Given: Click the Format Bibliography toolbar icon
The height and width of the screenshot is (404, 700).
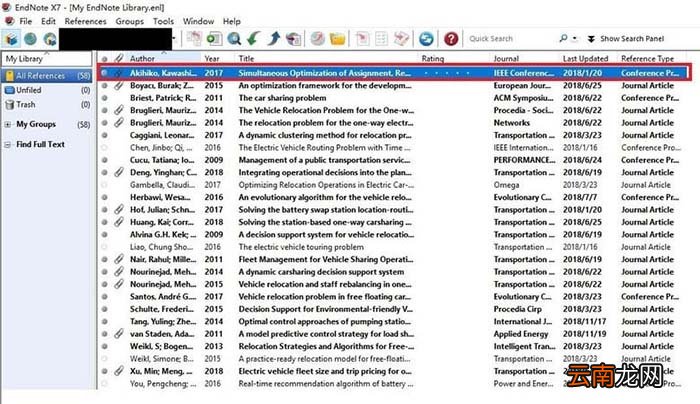Looking at the screenshot, I should (x=382, y=39).
